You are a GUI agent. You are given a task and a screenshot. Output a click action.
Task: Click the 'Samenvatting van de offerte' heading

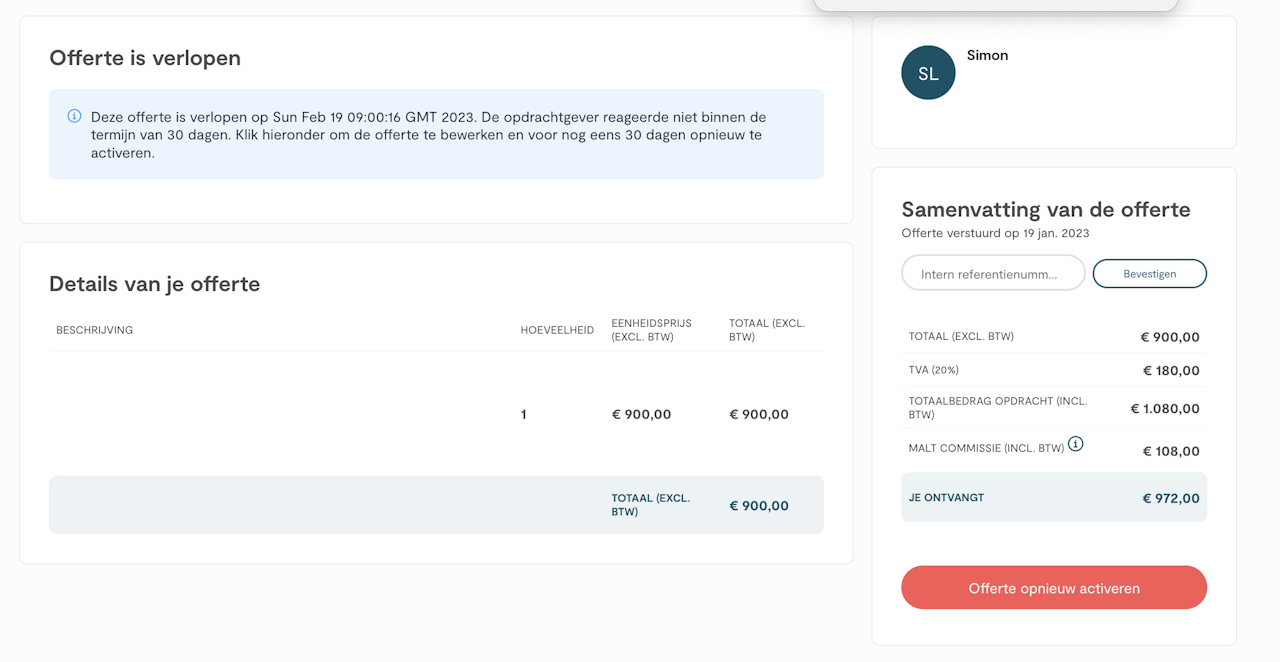(x=1045, y=210)
